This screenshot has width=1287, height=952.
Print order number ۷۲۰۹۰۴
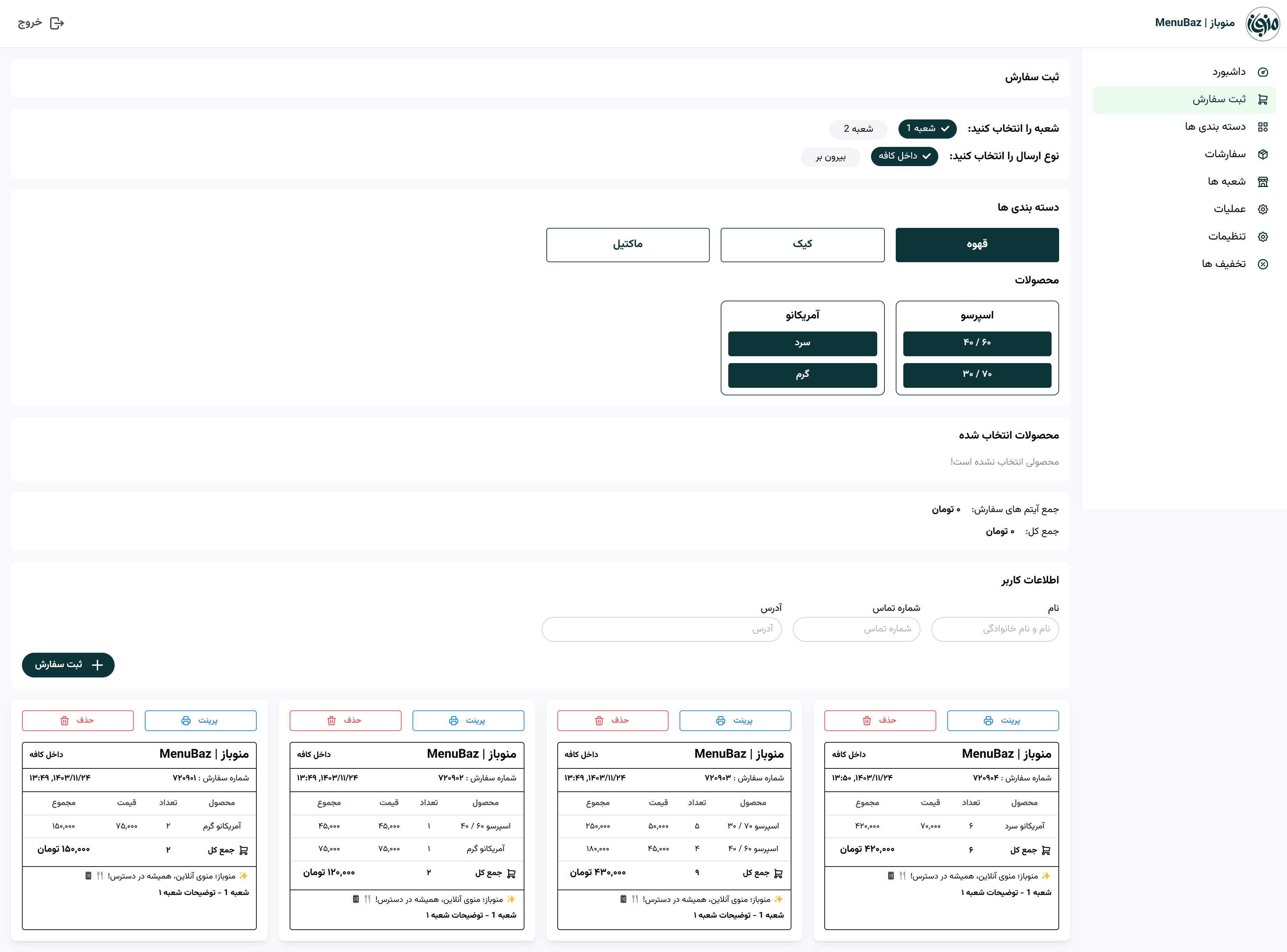click(x=1002, y=720)
